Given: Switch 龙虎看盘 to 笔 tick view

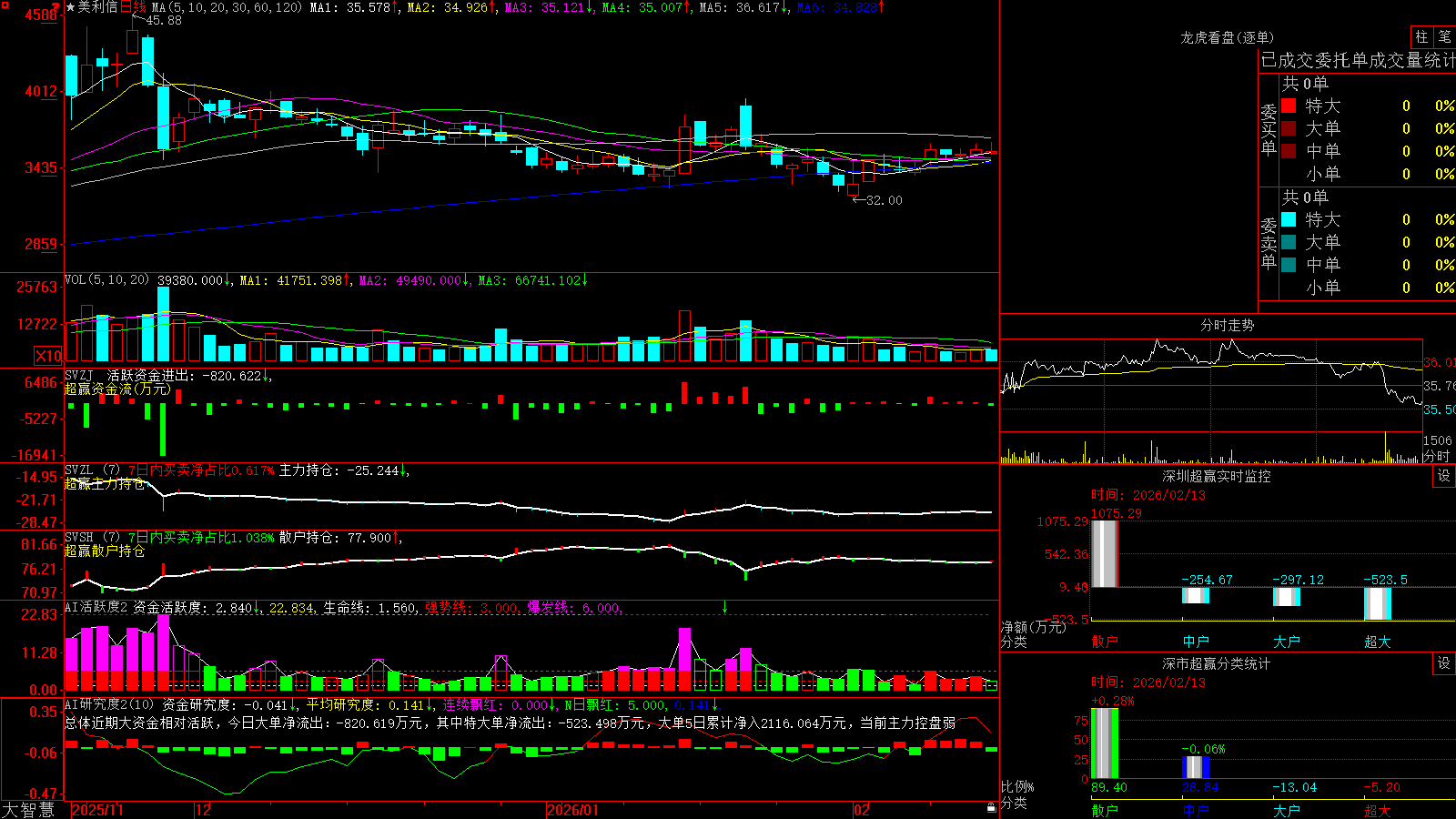Looking at the screenshot, I should point(1444,37).
